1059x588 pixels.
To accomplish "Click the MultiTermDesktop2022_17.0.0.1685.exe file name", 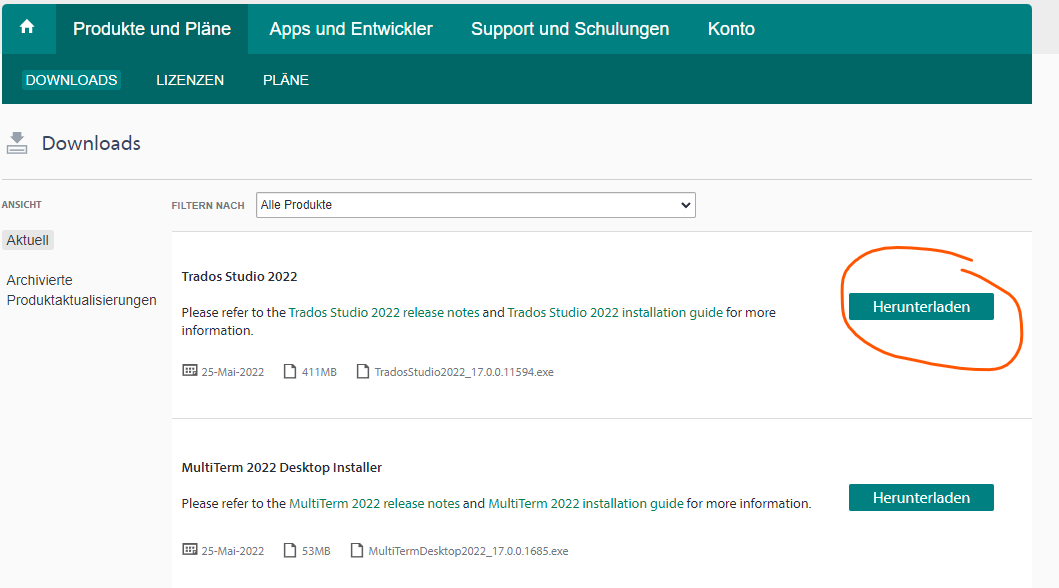I will click(x=468, y=551).
